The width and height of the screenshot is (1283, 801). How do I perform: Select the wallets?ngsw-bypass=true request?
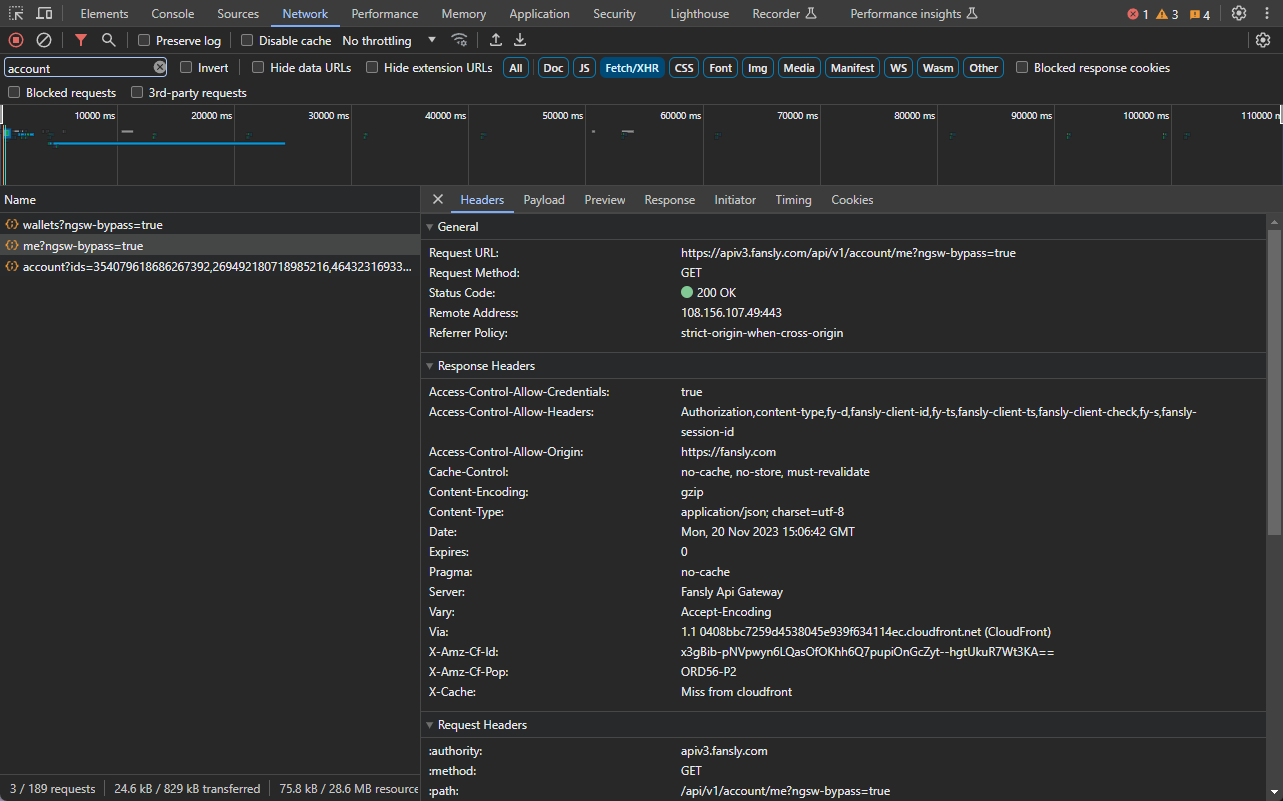pos(92,225)
